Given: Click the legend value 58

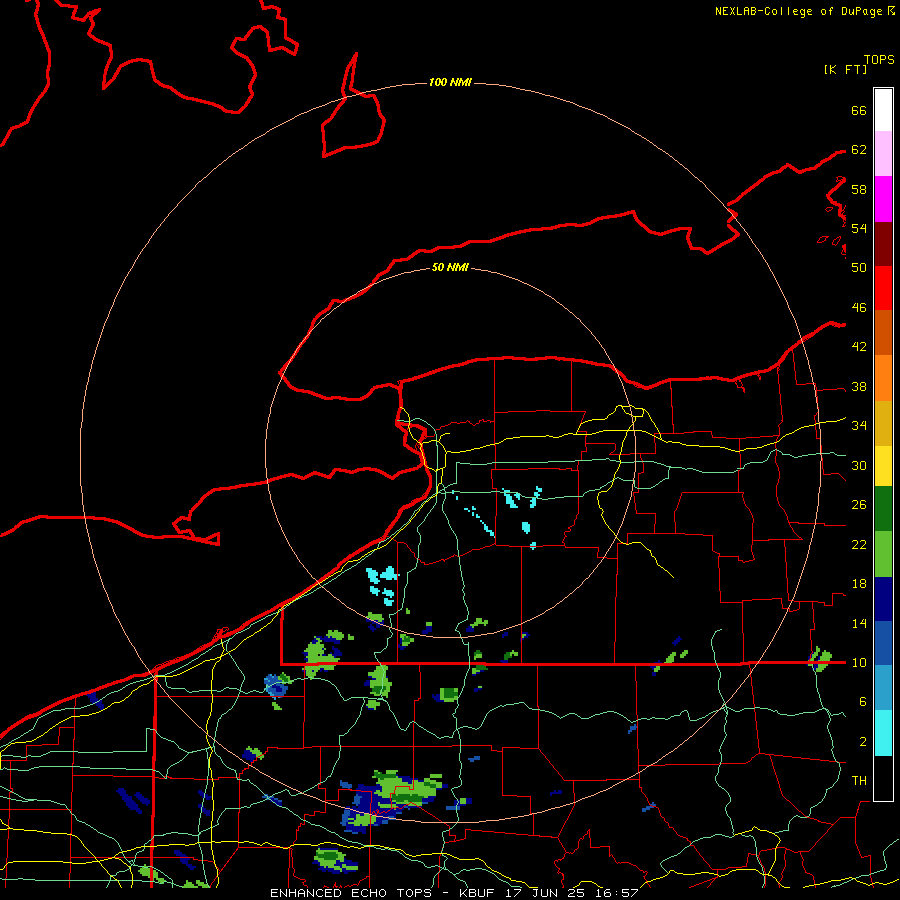Looking at the screenshot, I should point(859,189).
